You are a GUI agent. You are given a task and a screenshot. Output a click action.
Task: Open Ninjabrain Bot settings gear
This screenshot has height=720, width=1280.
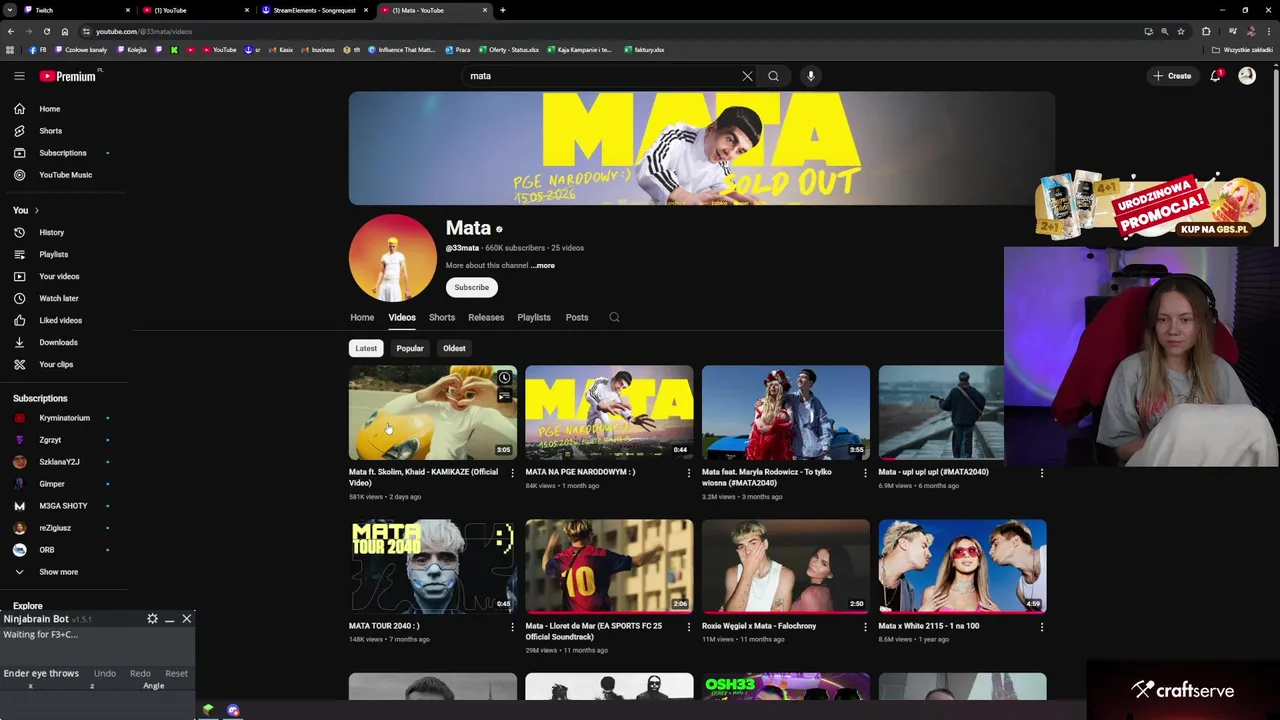point(152,619)
